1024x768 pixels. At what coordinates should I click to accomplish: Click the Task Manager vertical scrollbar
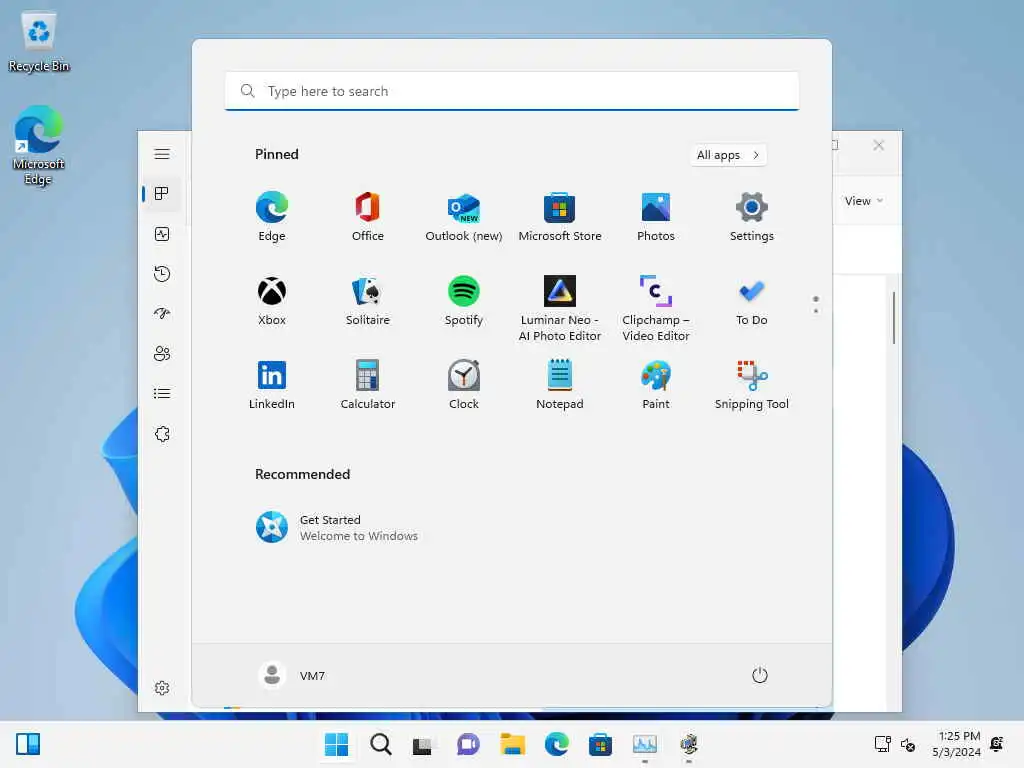pos(894,318)
